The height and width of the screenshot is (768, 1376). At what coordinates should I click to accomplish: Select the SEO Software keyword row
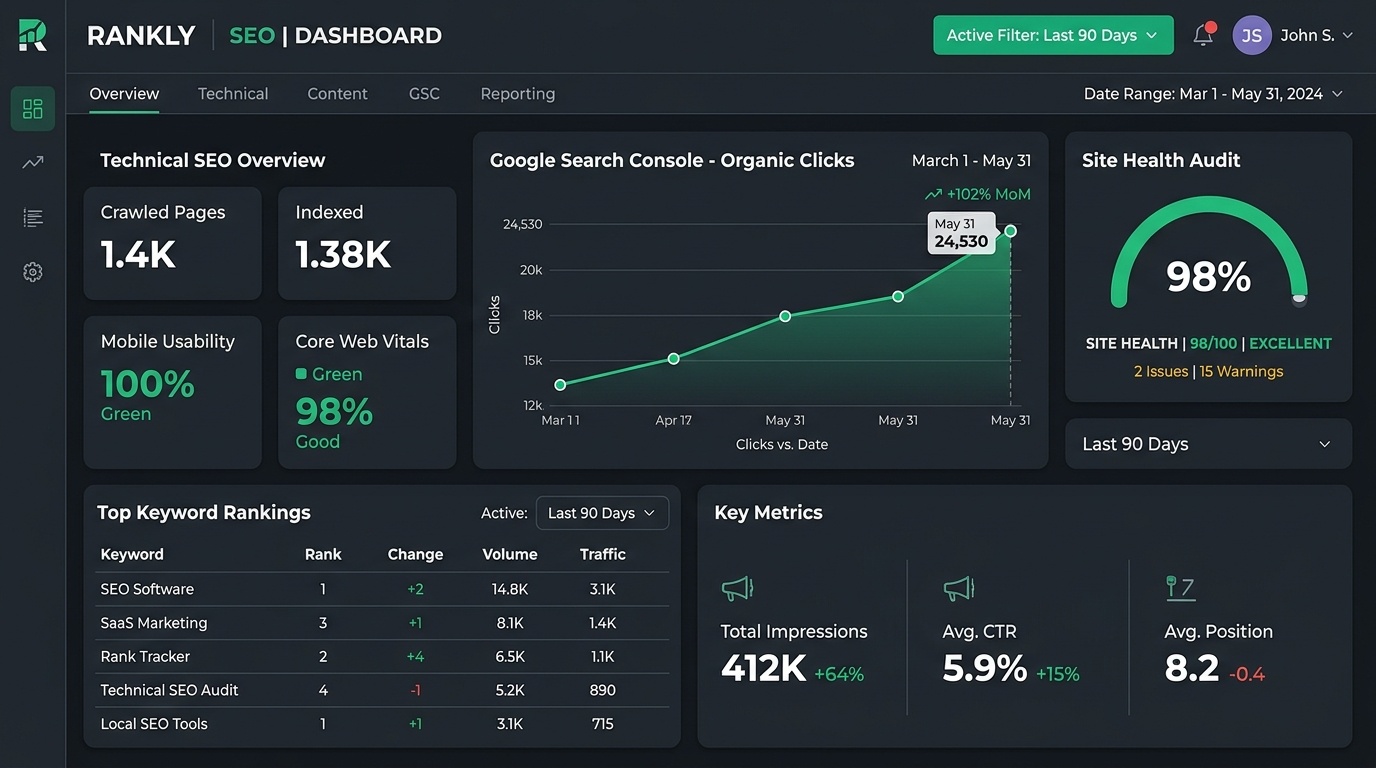(383, 589)
